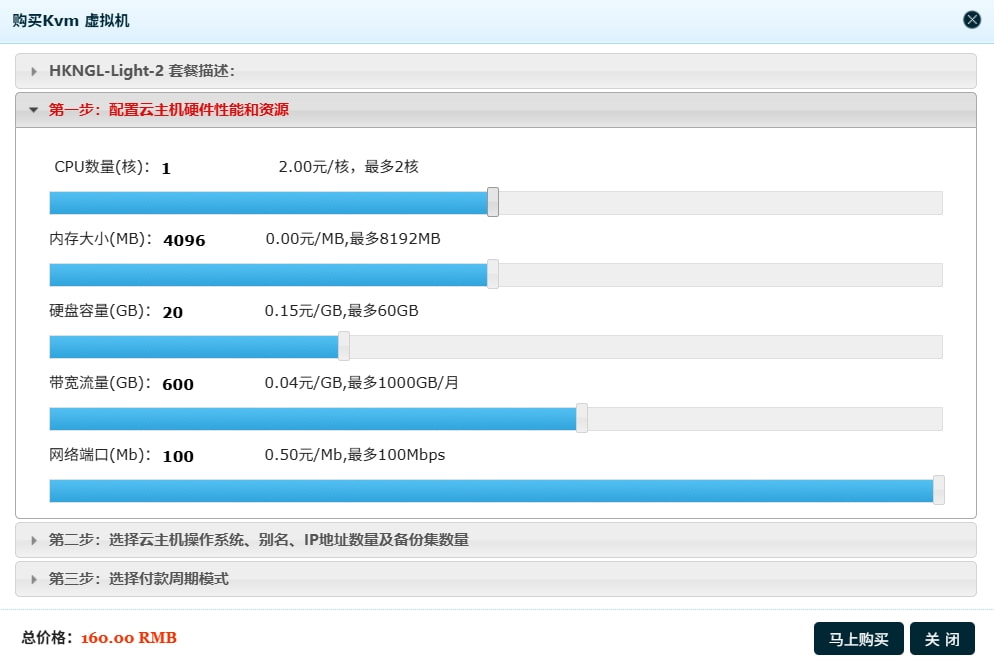The height and width of the screenshot is (666, 994).
Task: Open 第二步：选择云主机操作系统 header
Action: (x=496, y=540)
